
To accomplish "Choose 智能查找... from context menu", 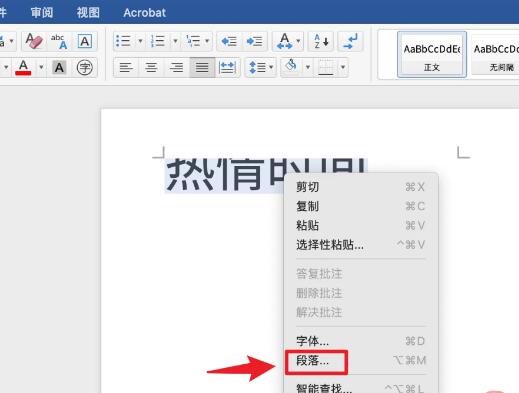I will tap(361, 388).
